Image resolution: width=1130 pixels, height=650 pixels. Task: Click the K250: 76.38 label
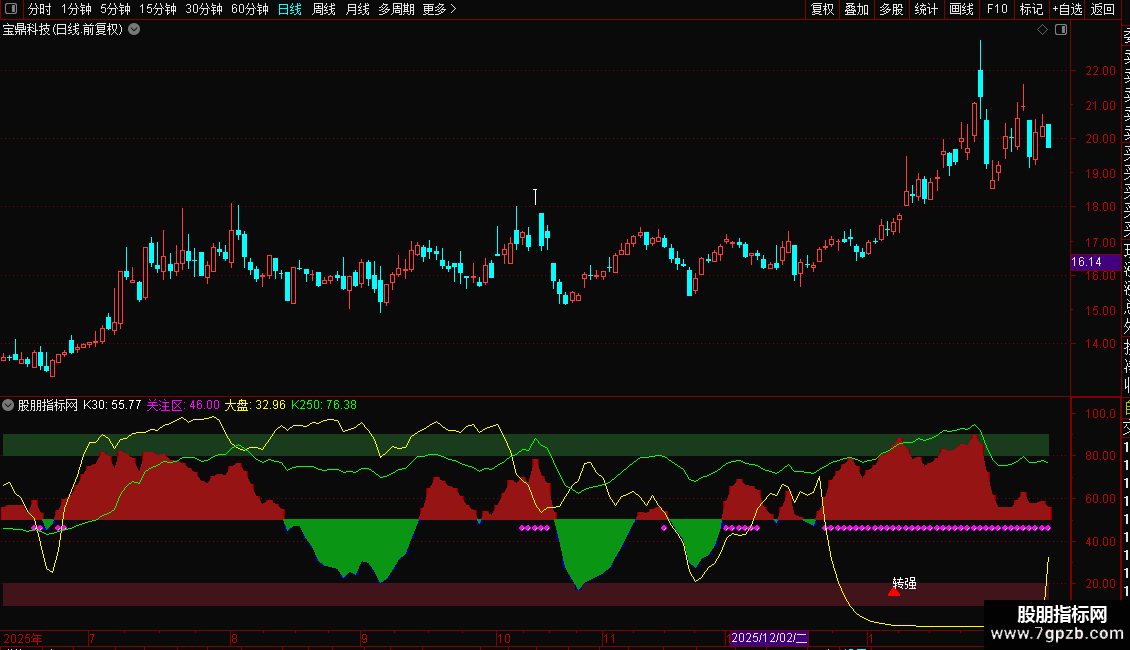tap(324, 405)
